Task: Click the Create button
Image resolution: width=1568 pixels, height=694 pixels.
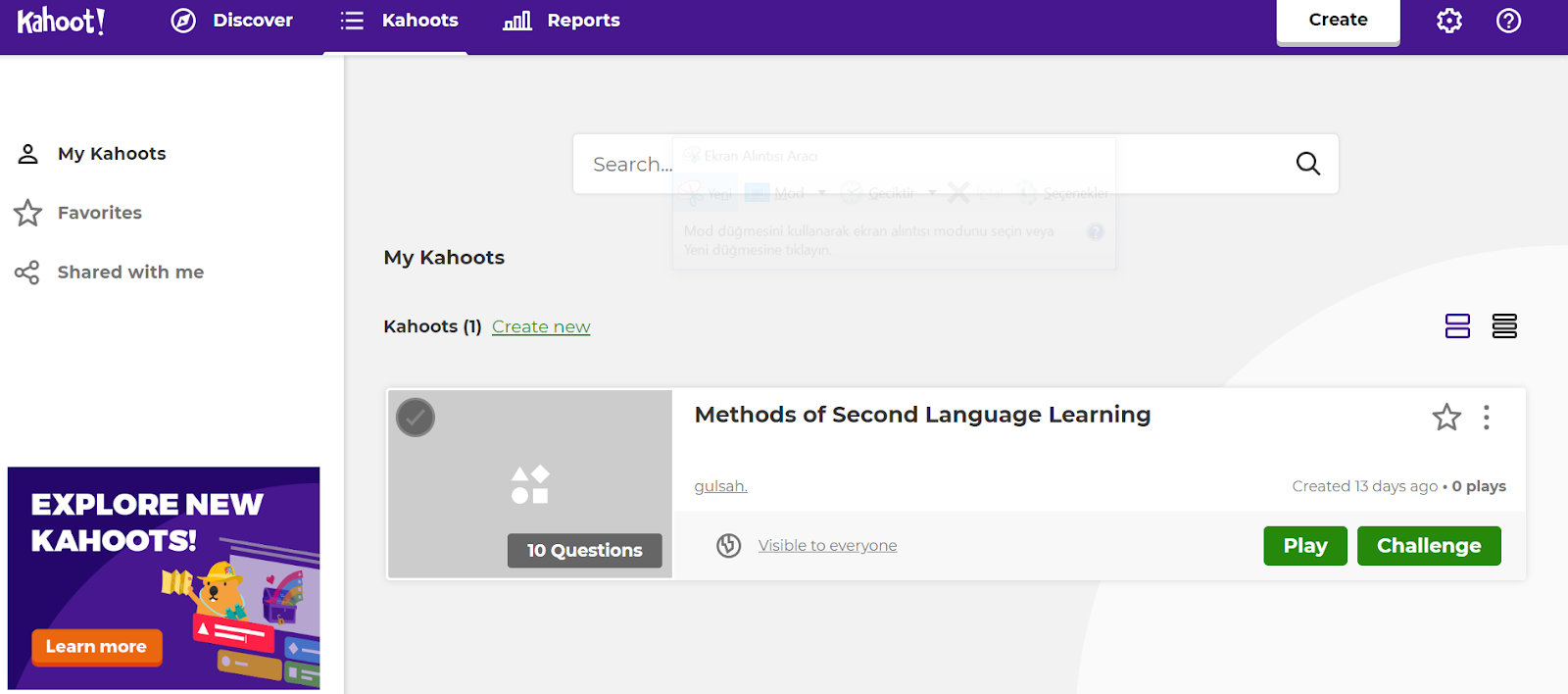Action: [x=1339, y=21]
